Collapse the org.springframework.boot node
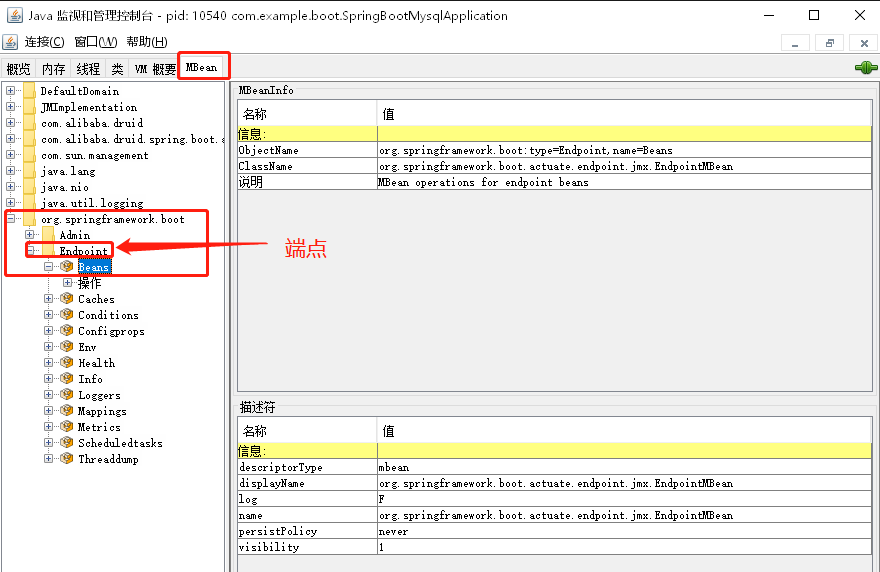 11,218
